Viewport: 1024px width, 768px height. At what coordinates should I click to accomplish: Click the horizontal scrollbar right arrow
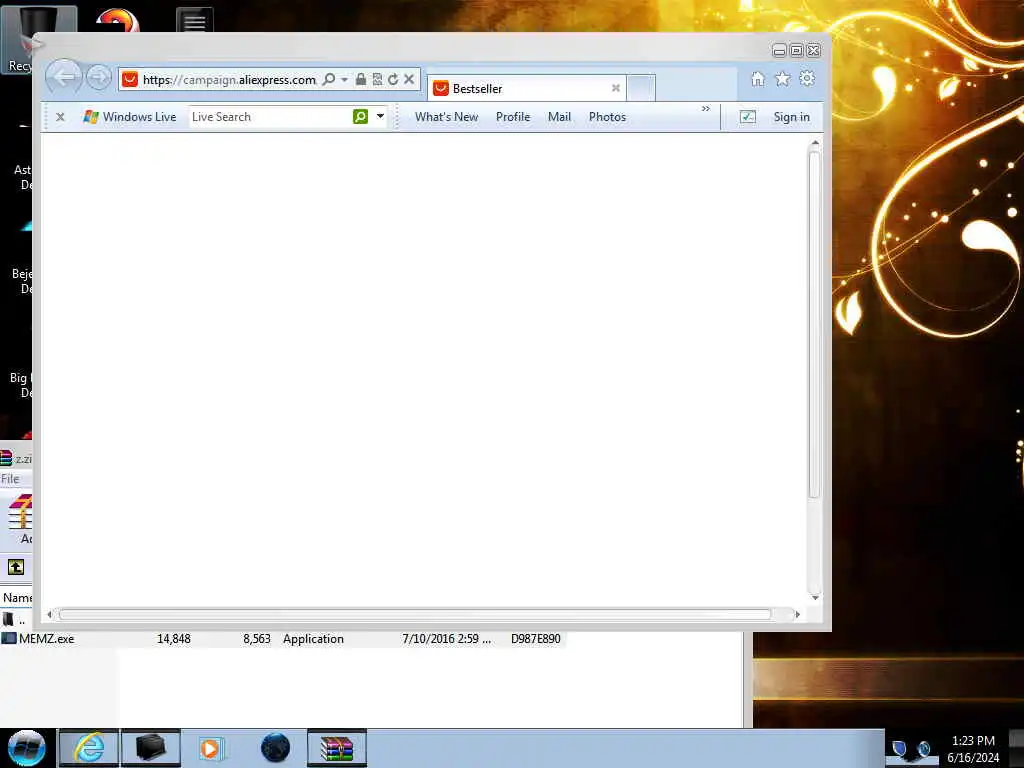[797, 615]
